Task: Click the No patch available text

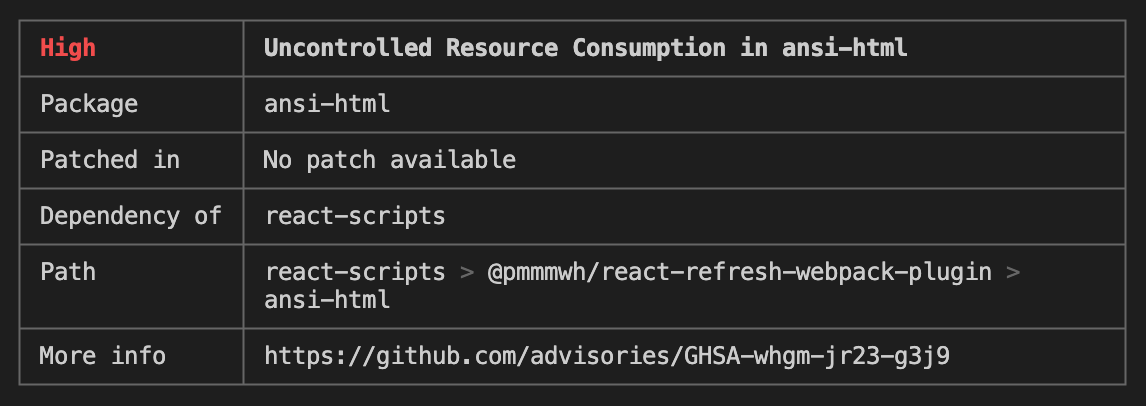Action: click(389, 160)
